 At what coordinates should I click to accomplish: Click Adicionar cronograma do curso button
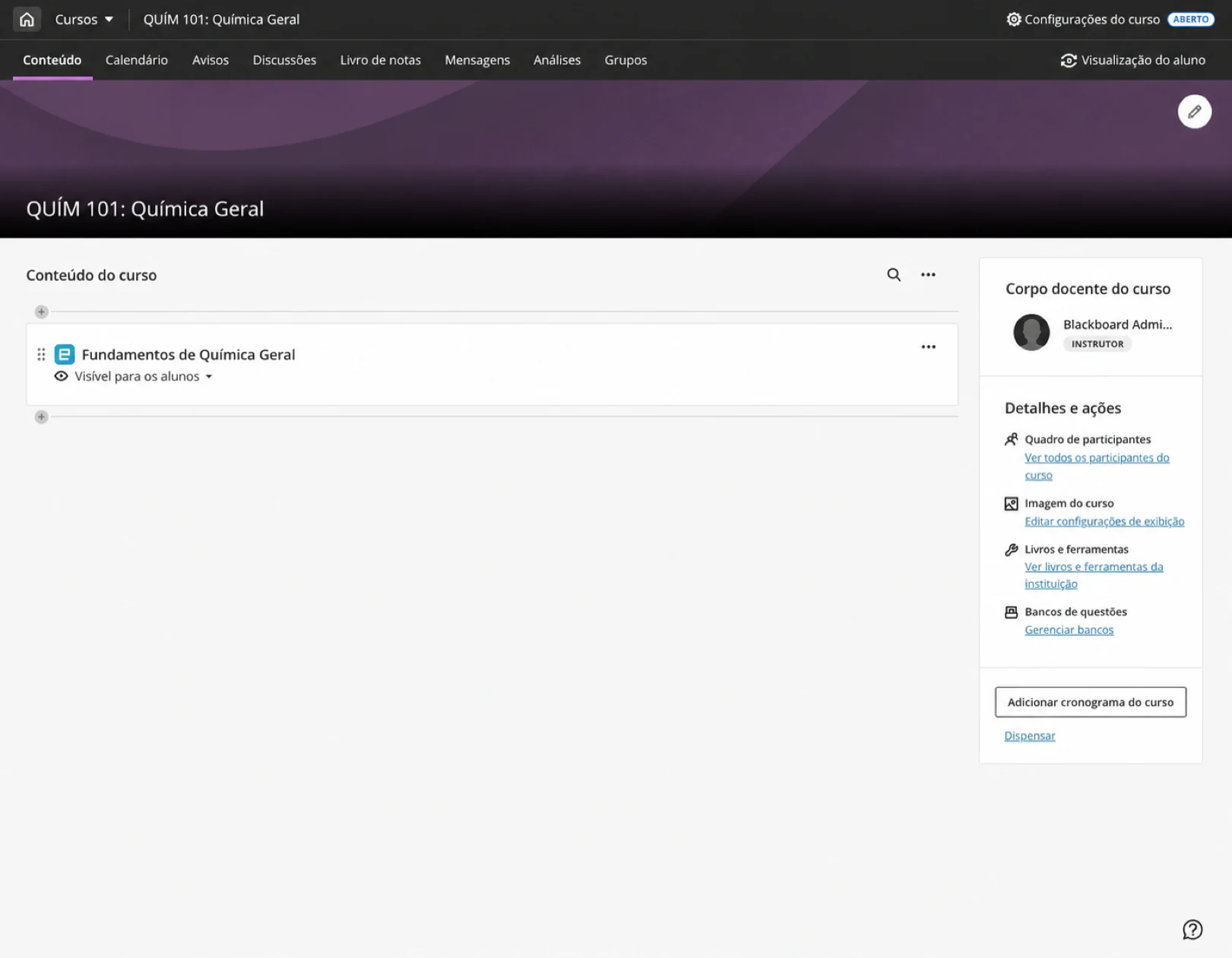point(1091,702)
